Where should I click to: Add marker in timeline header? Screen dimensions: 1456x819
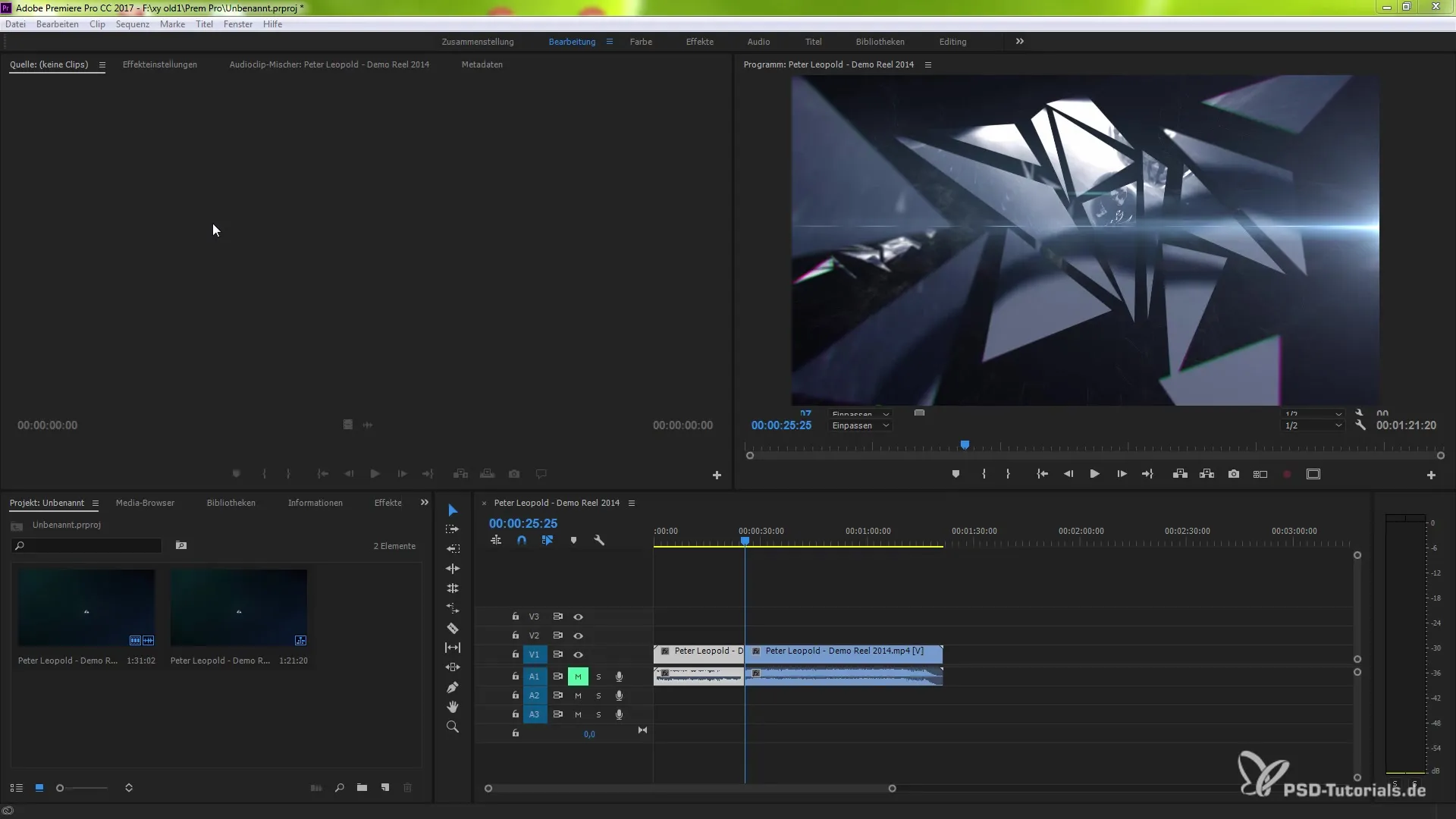tap(573, 541)
